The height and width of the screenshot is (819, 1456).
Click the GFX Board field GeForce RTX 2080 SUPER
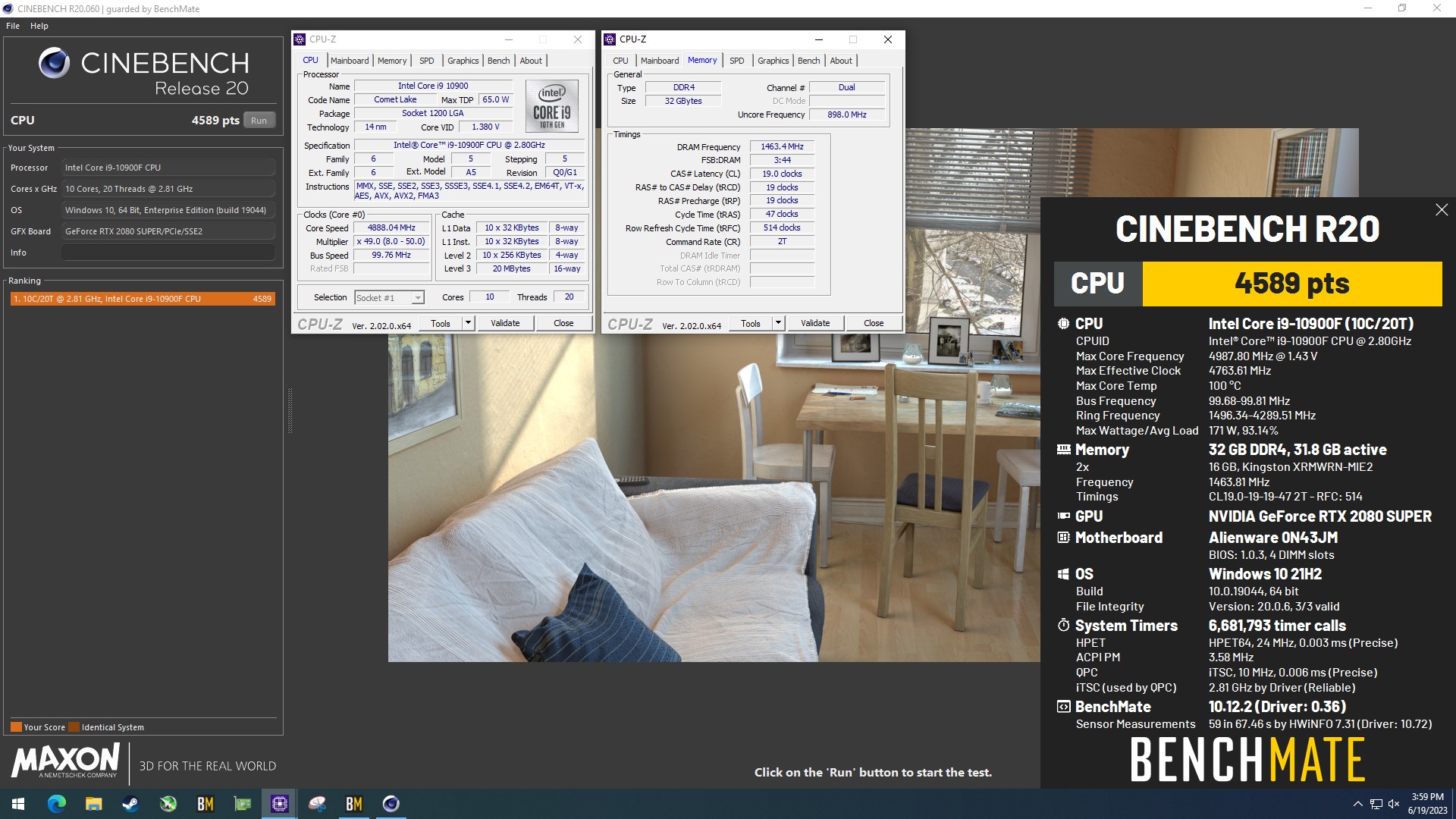coord(168,231)
